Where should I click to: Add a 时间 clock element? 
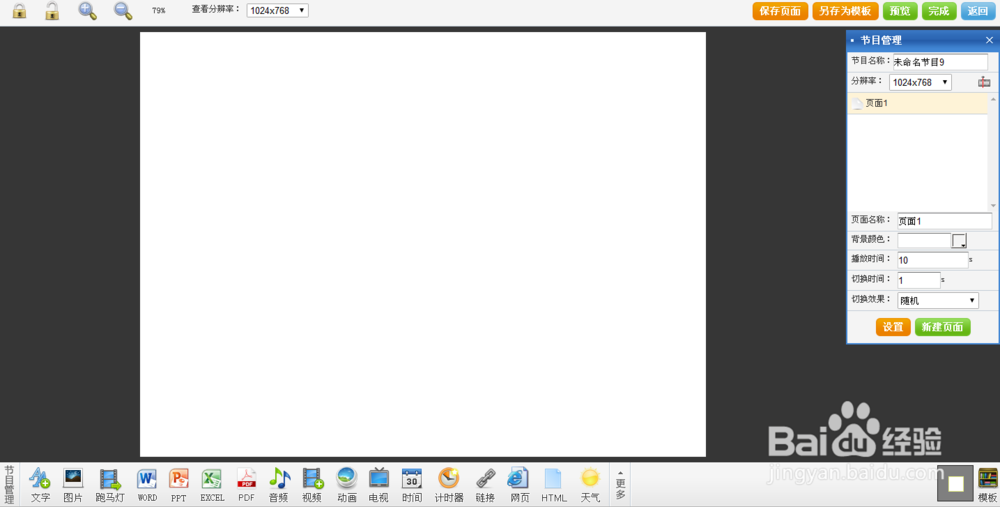[412, 485]
